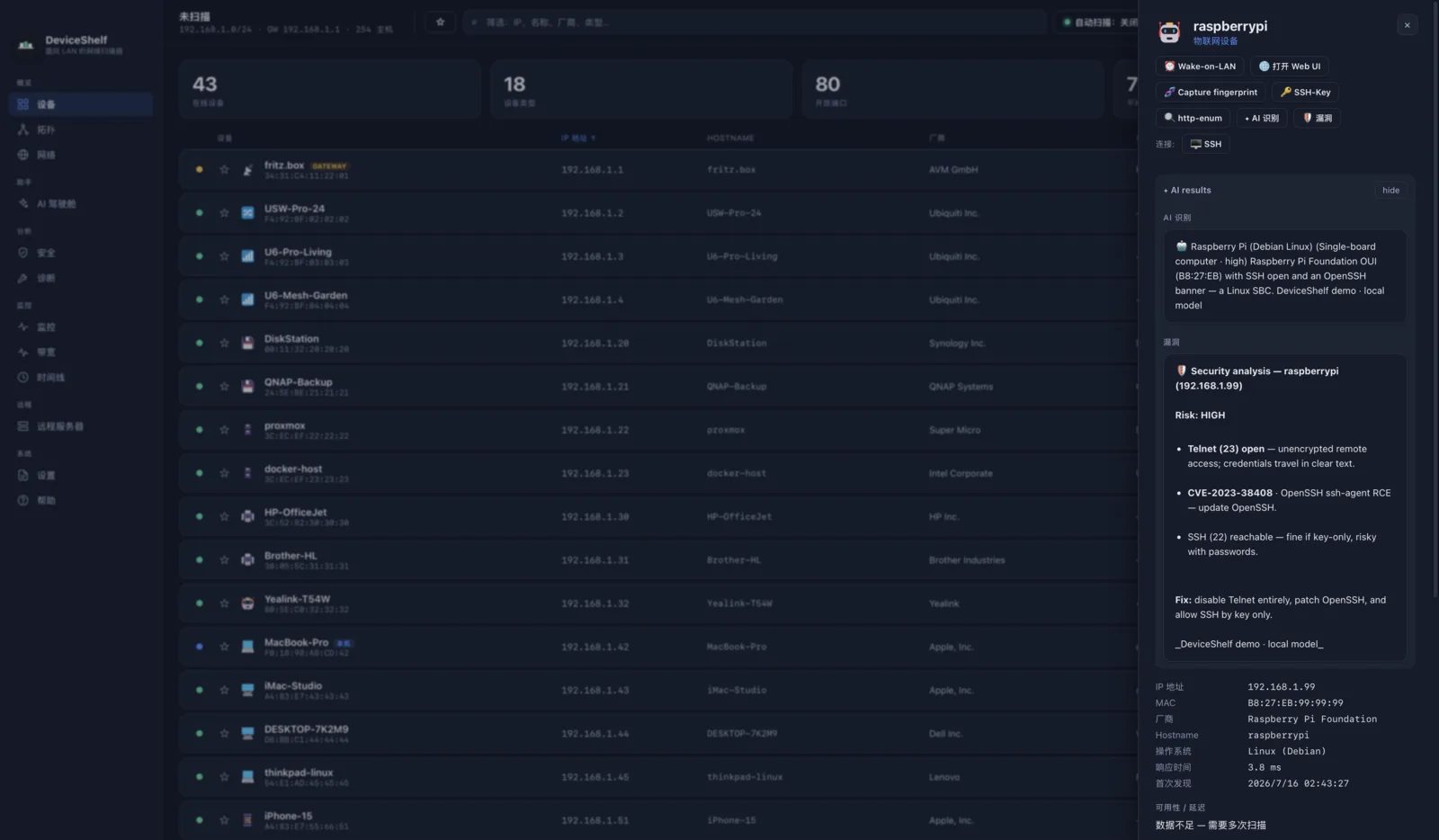Click the iPhone-15 phone icon
This screenshot has width=1439, height=840.
click(247, 820)
